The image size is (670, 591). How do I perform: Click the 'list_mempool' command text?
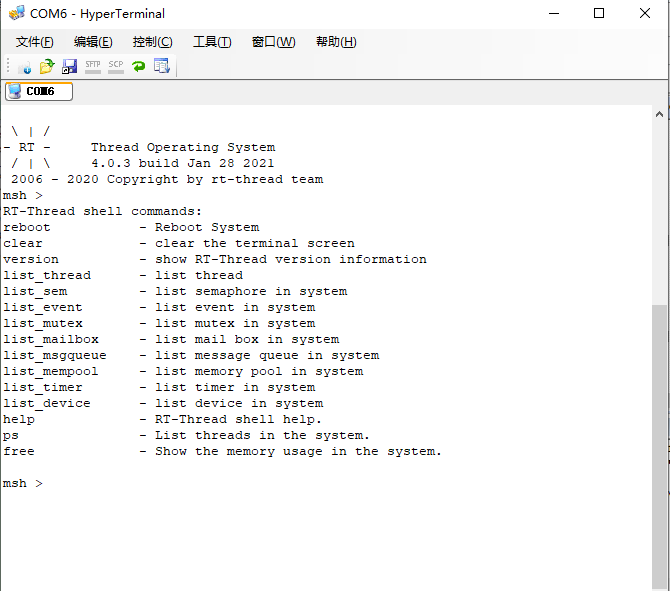pos(51,372)
